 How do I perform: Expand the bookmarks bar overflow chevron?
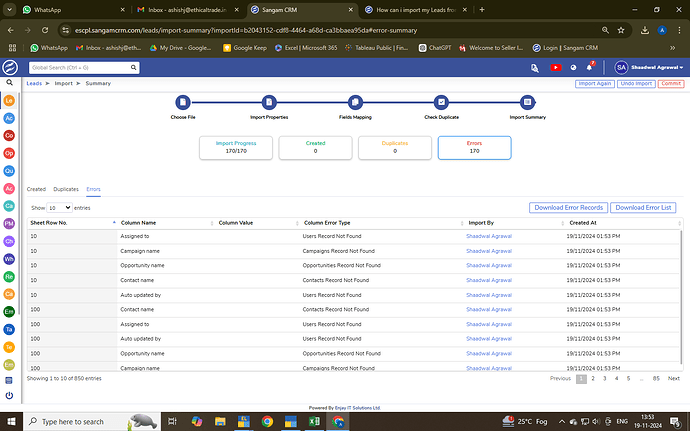click(672, 48)
